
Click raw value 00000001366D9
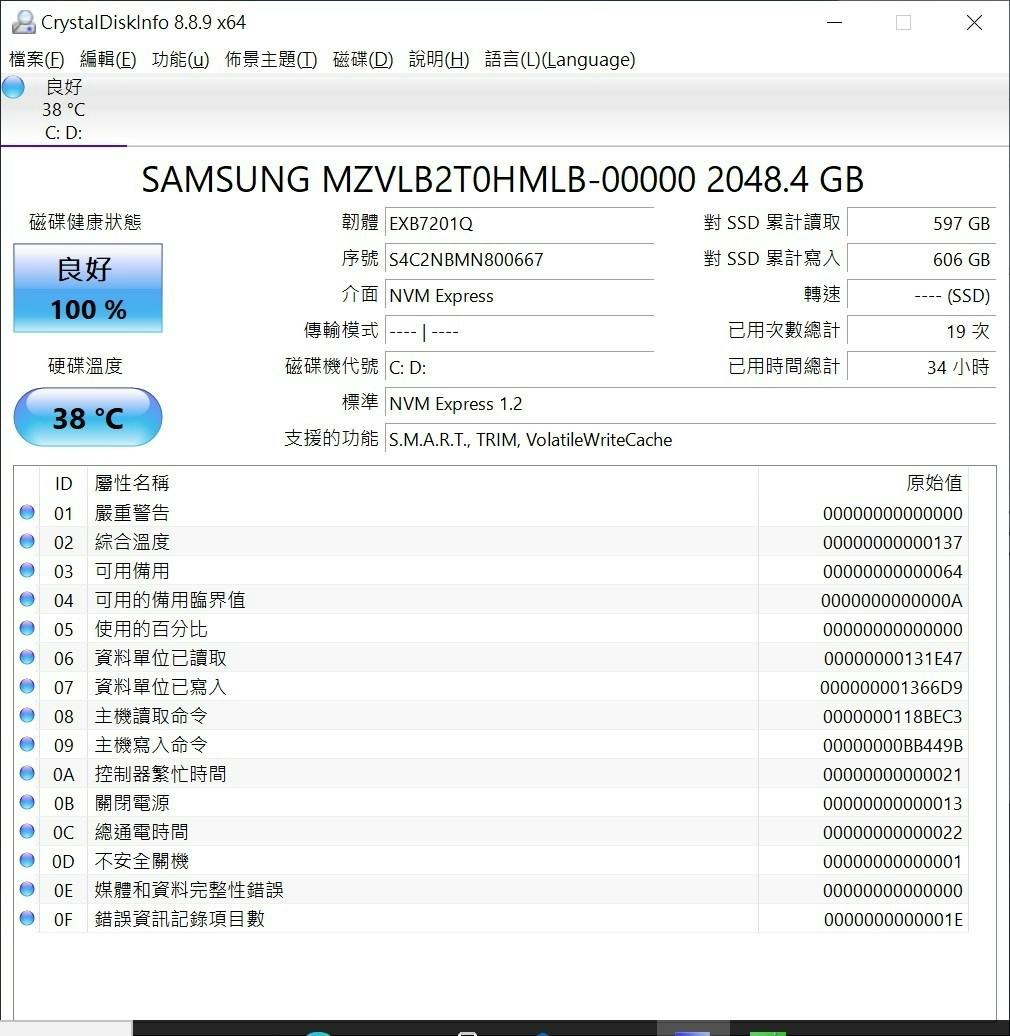pyautogui.click(x=891, y=688)
